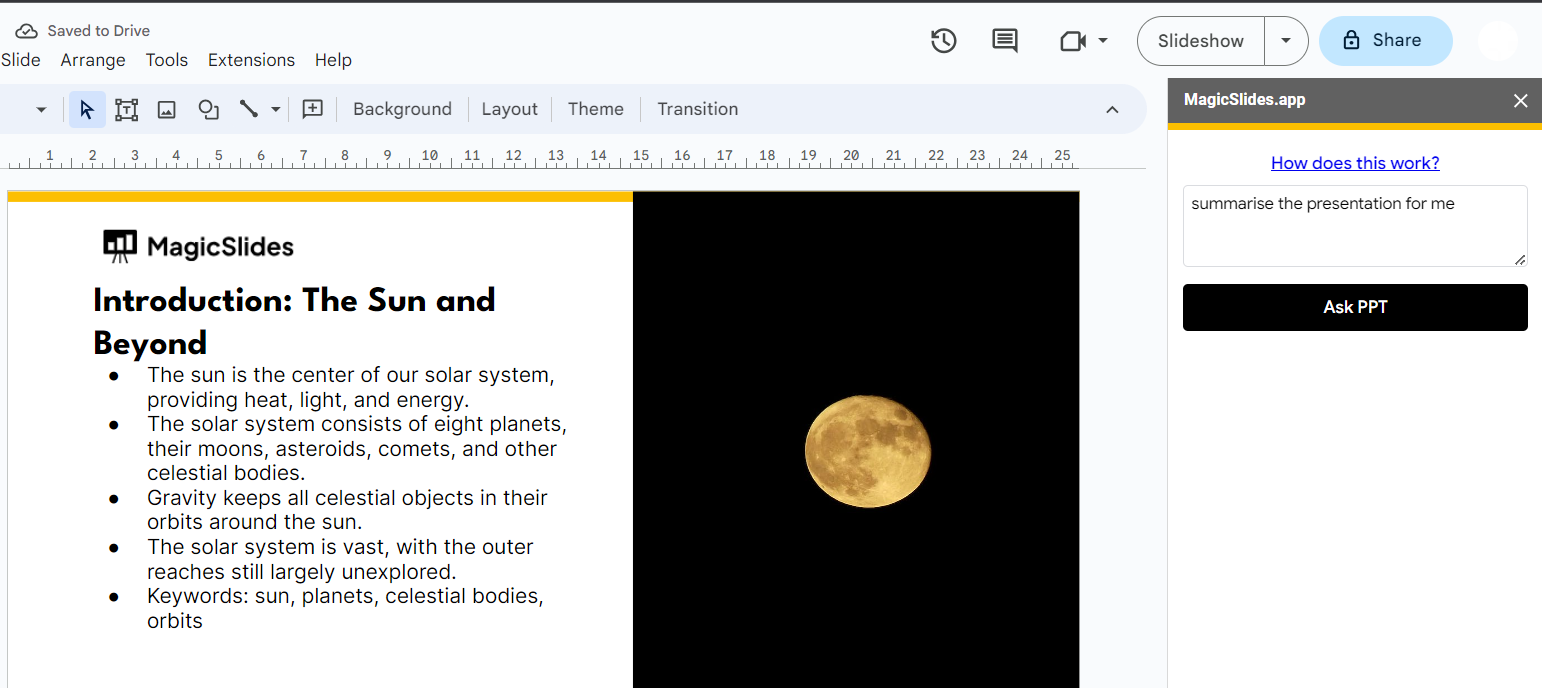Expand the Line tool dropdown arrow
This screenshot has width=1542, height=688.
276,109
